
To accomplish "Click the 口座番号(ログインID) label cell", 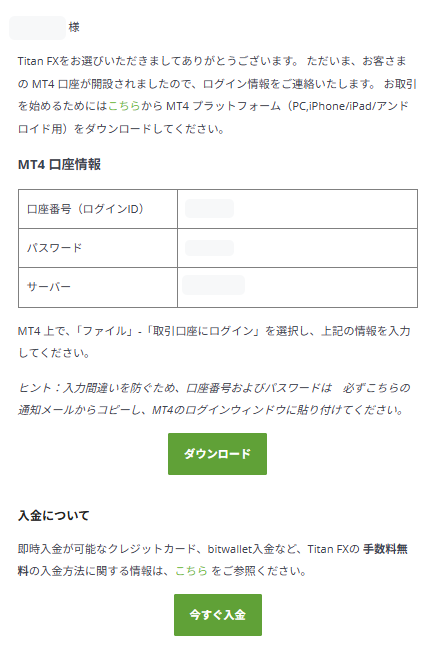I will pyautogui.click(x=98, y=209).
